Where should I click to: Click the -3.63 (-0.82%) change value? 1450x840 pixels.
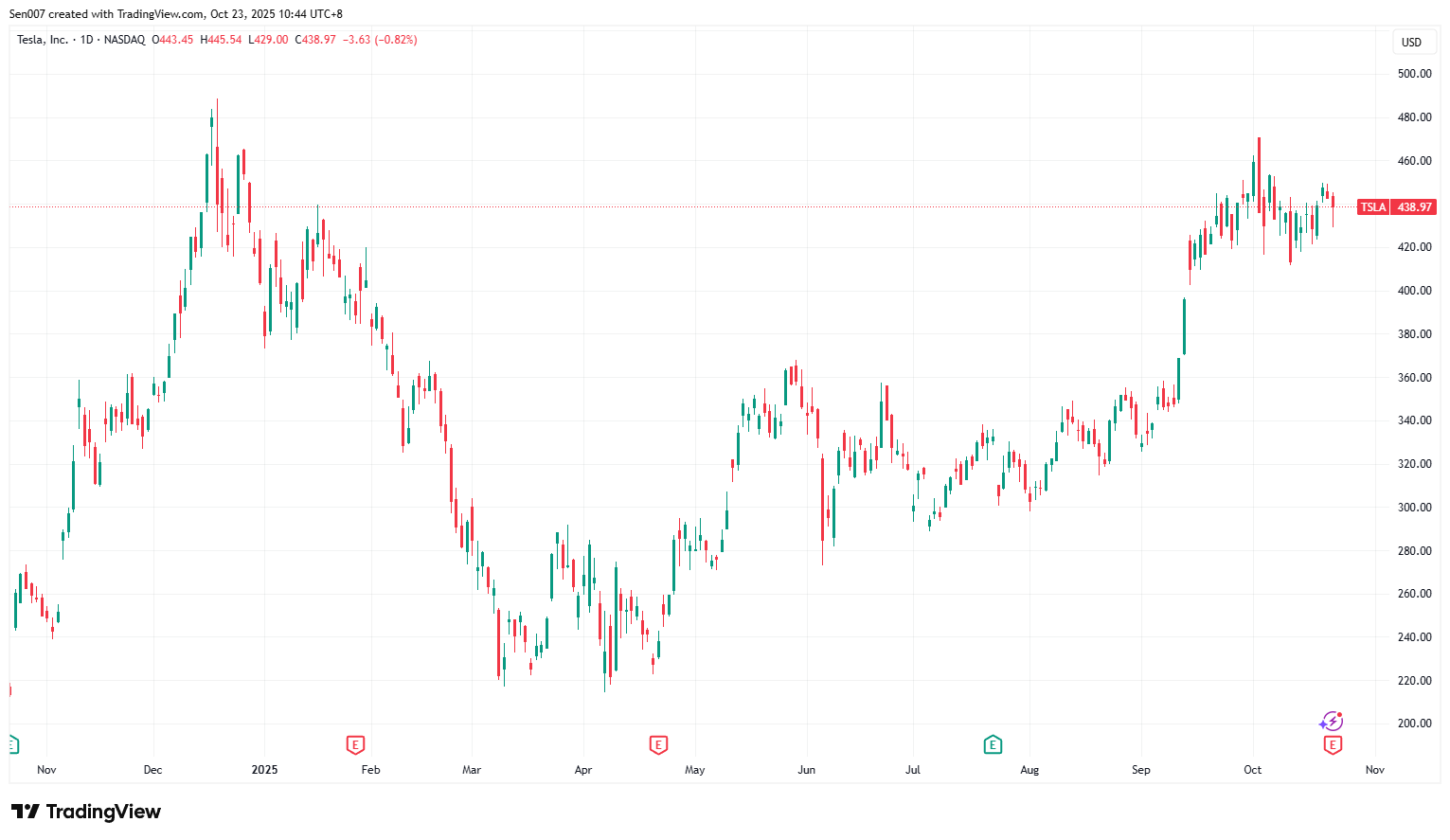[x=380, y=40]
